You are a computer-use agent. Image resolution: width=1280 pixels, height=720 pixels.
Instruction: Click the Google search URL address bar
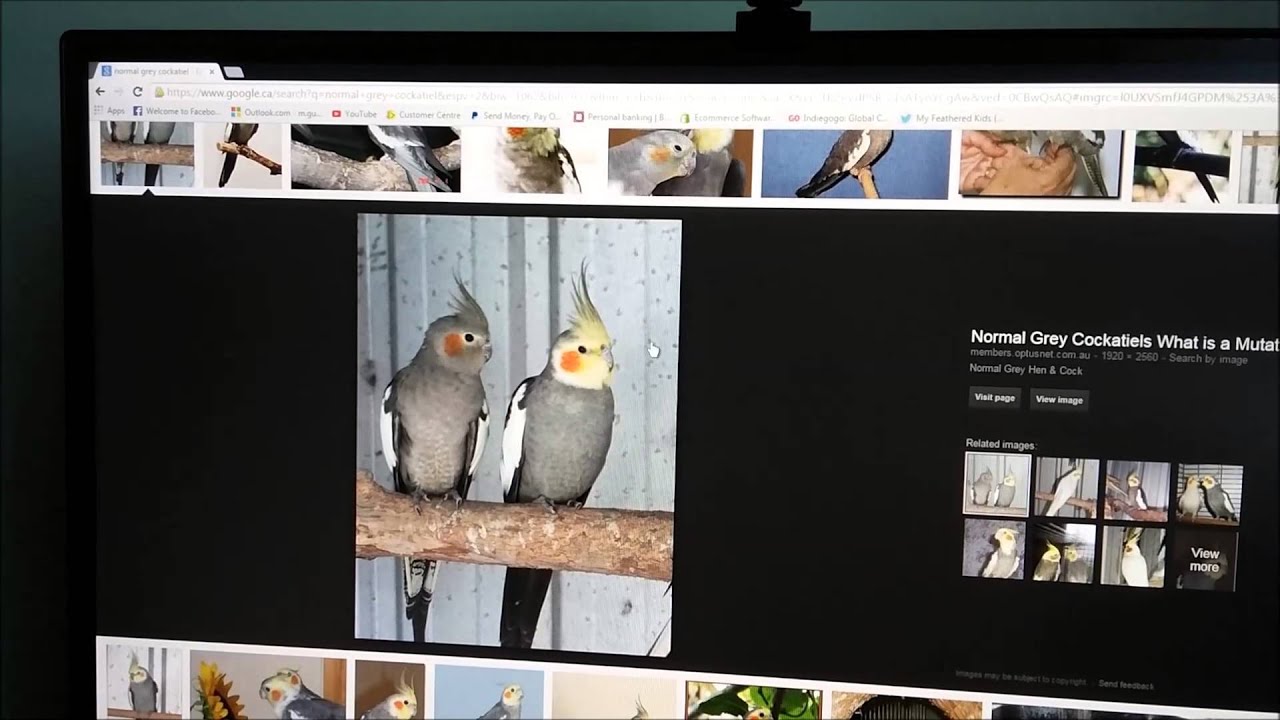click(x=714, y=95)
